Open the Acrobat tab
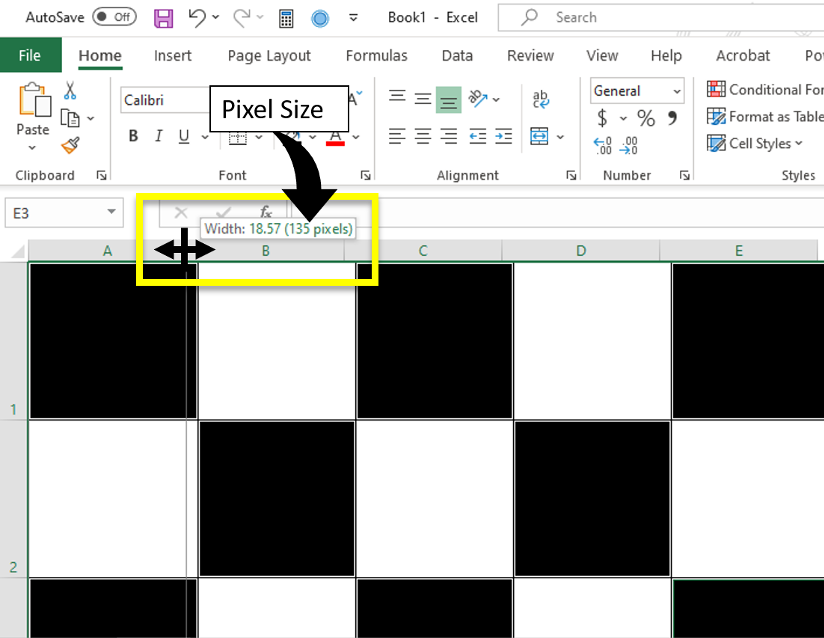Screen dimensions: 824x638 743,56
